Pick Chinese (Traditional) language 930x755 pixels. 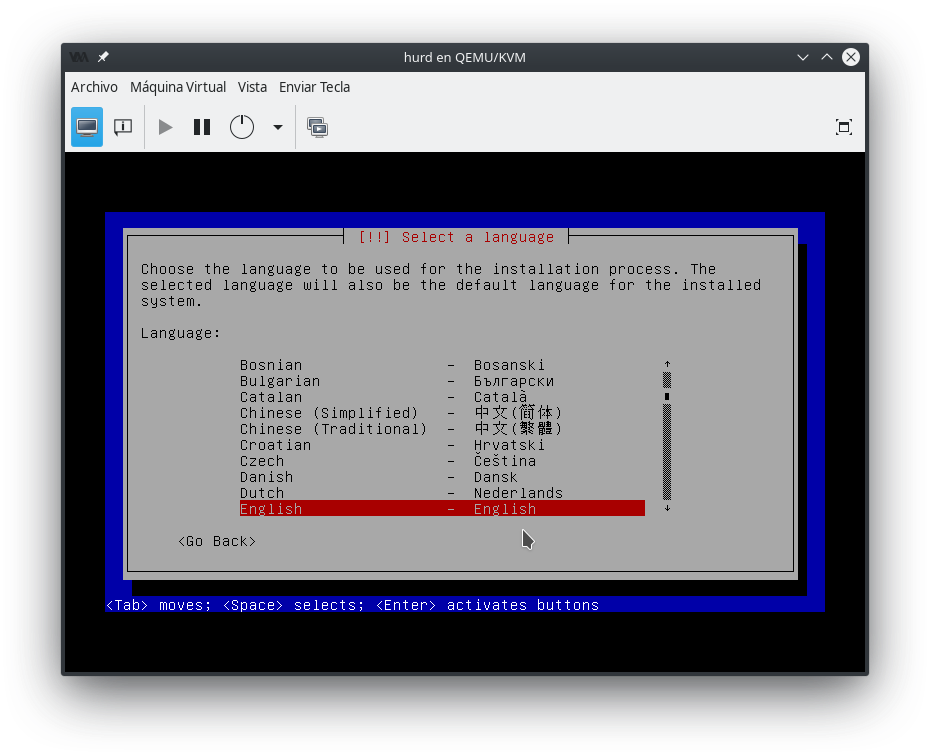coord(442,429)
